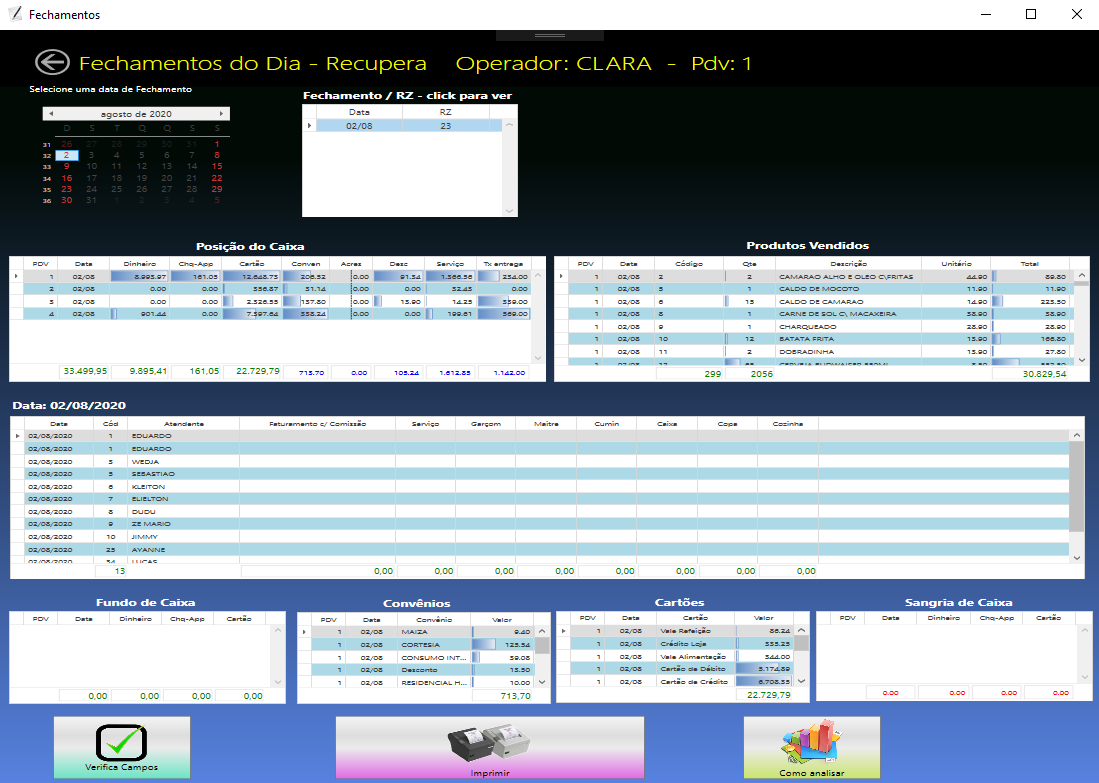The height and width of the screenshot is (783, 1099).
Task: Click the top center grip handle
Action: [x=550, y=35]
